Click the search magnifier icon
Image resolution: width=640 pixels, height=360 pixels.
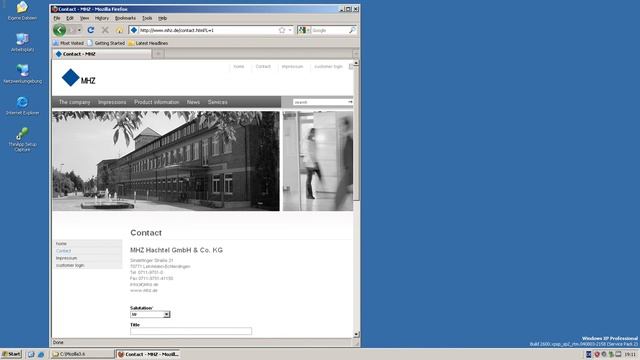(x=352, y=30)
